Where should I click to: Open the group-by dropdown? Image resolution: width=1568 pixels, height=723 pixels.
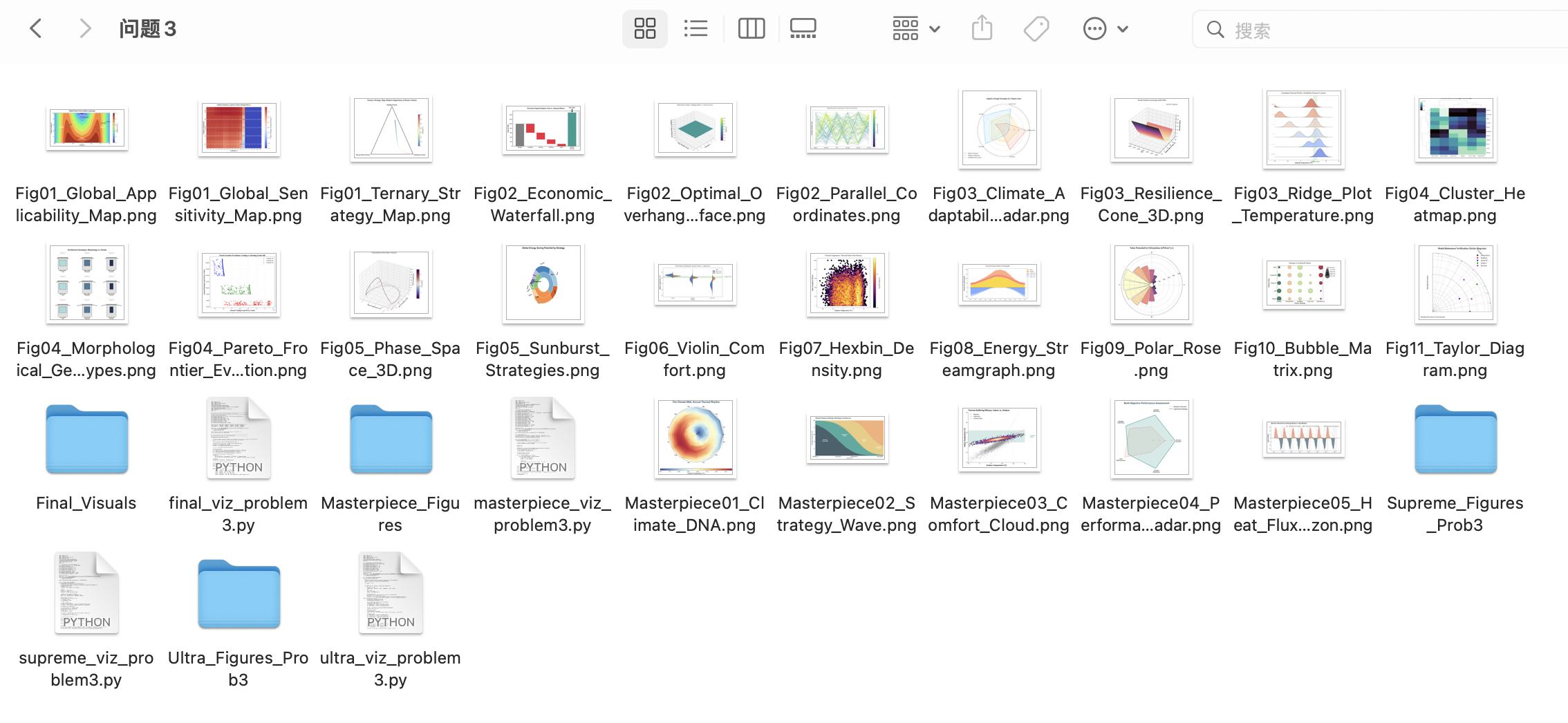(x=915, y=29)
